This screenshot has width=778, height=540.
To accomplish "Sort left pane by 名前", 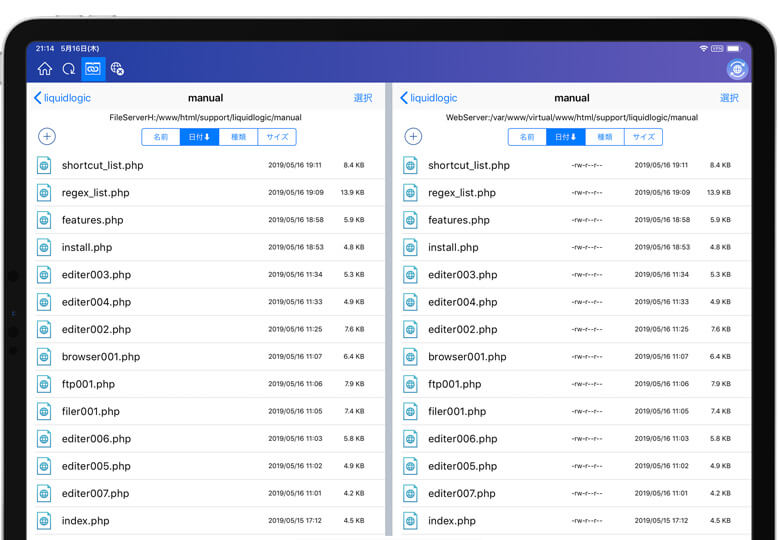I will pyautogui.click(x=160, y=137).
